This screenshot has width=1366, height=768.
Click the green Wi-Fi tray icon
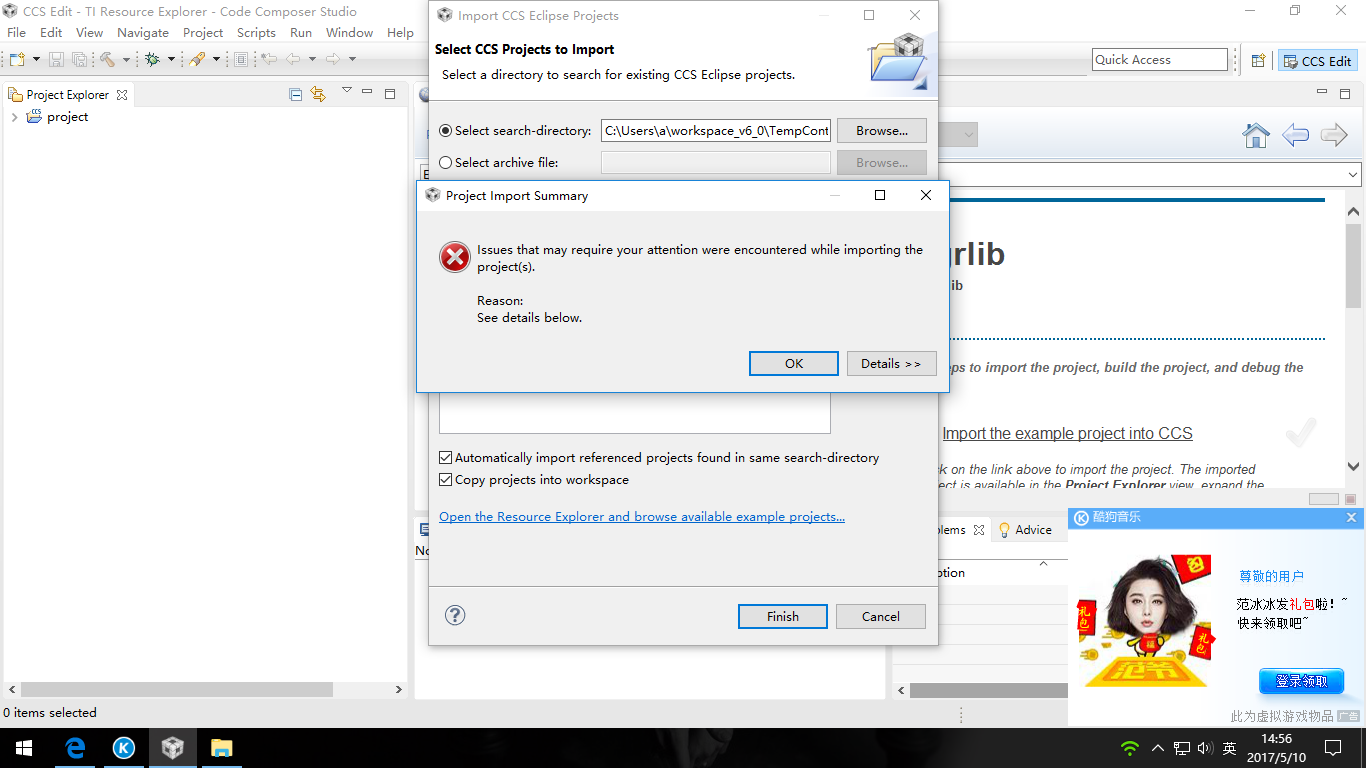1130,748
